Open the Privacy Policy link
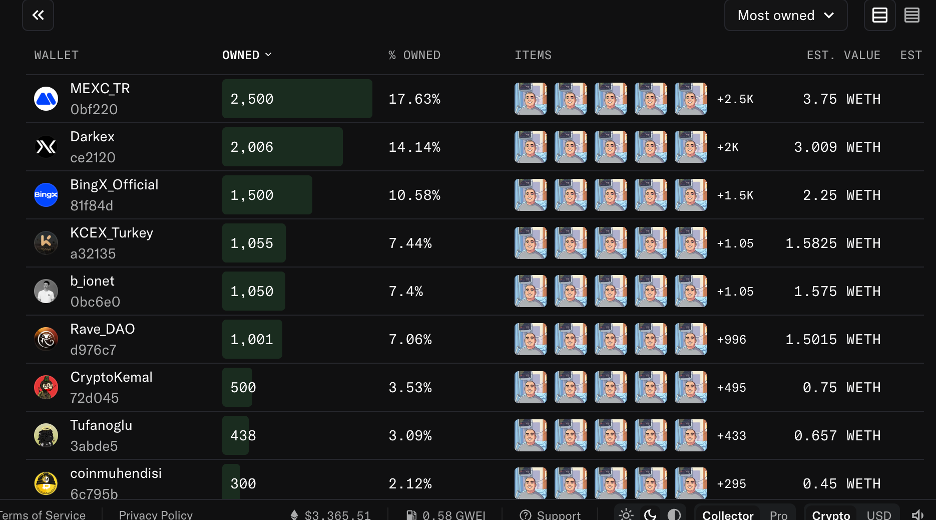The width and height of the screenshot is (936, 520). [155, 515]
